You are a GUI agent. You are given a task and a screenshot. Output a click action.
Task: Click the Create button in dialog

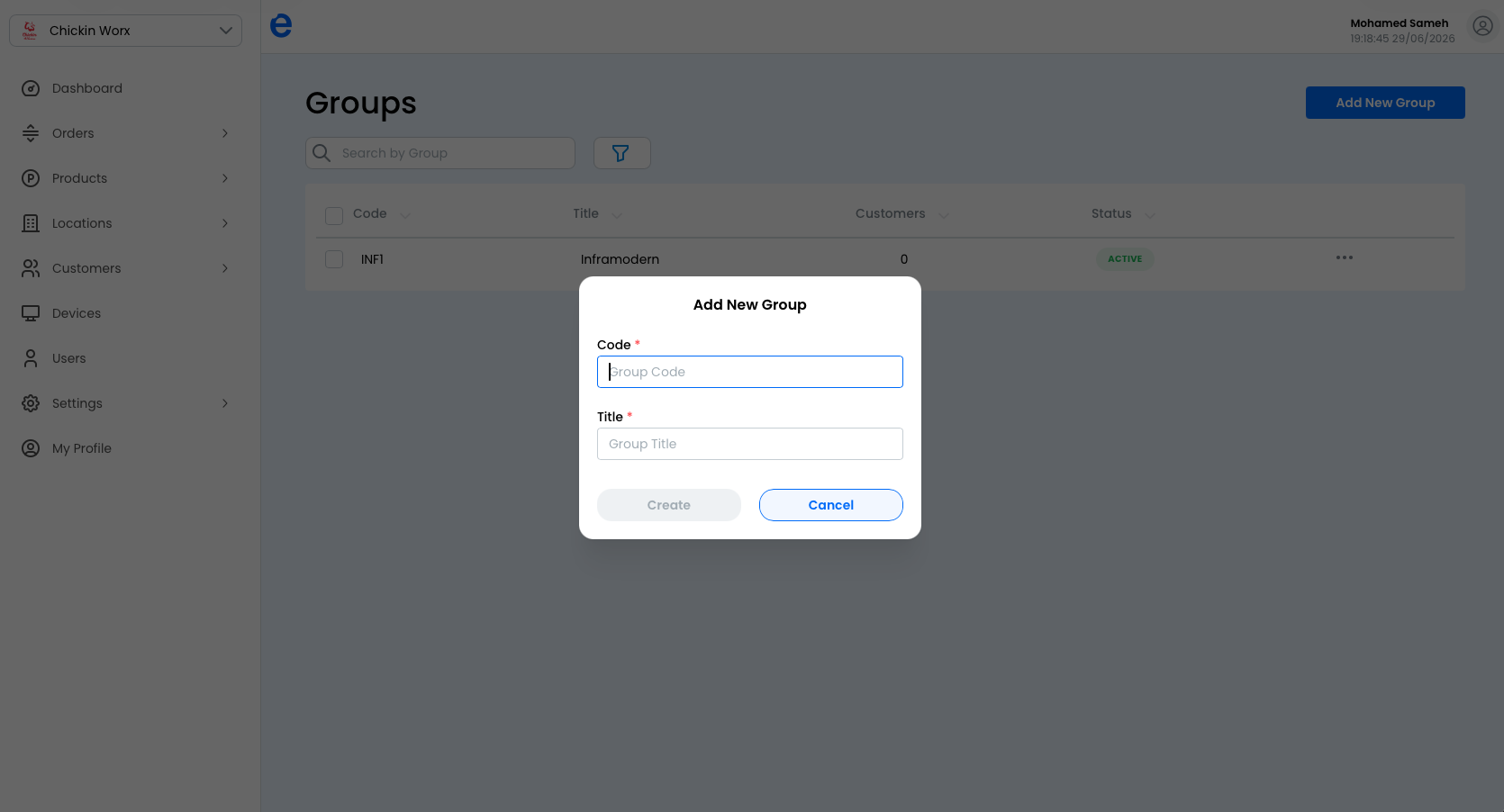point(669,505)
